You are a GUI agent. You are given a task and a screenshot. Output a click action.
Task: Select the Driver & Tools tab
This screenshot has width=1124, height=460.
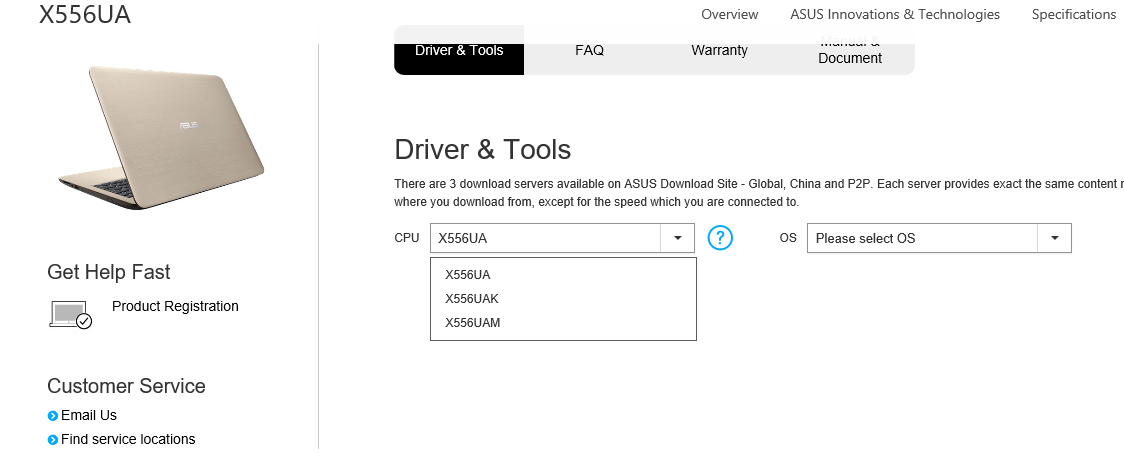459,51
